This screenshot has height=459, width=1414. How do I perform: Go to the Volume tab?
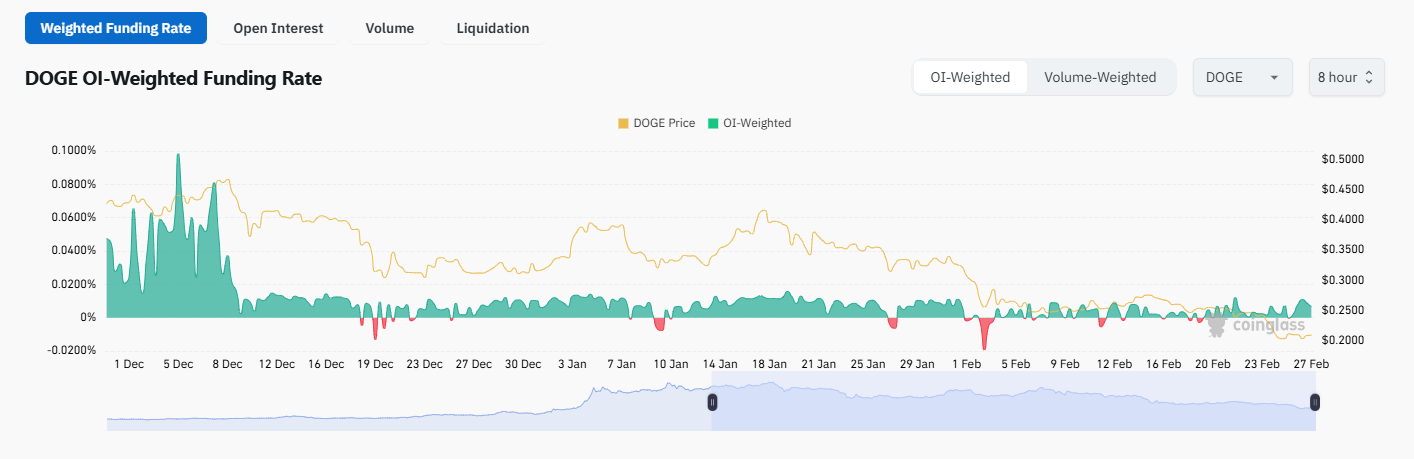pyautogui.click(x=390, y=29)
